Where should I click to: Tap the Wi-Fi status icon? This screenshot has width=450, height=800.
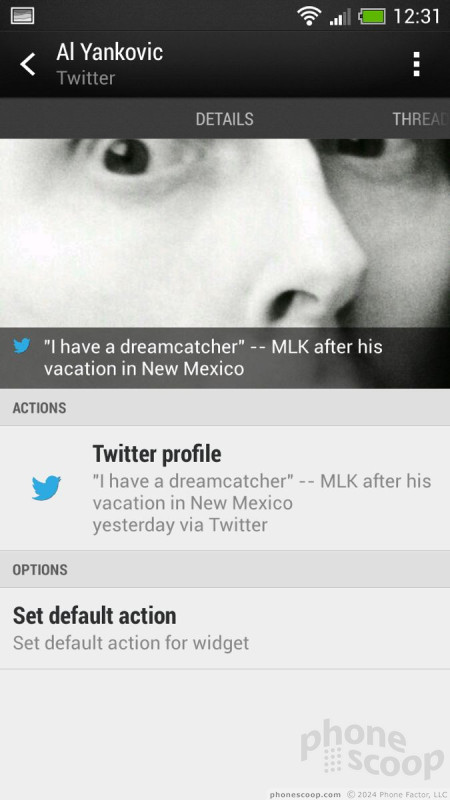click(x=309, y=16)
